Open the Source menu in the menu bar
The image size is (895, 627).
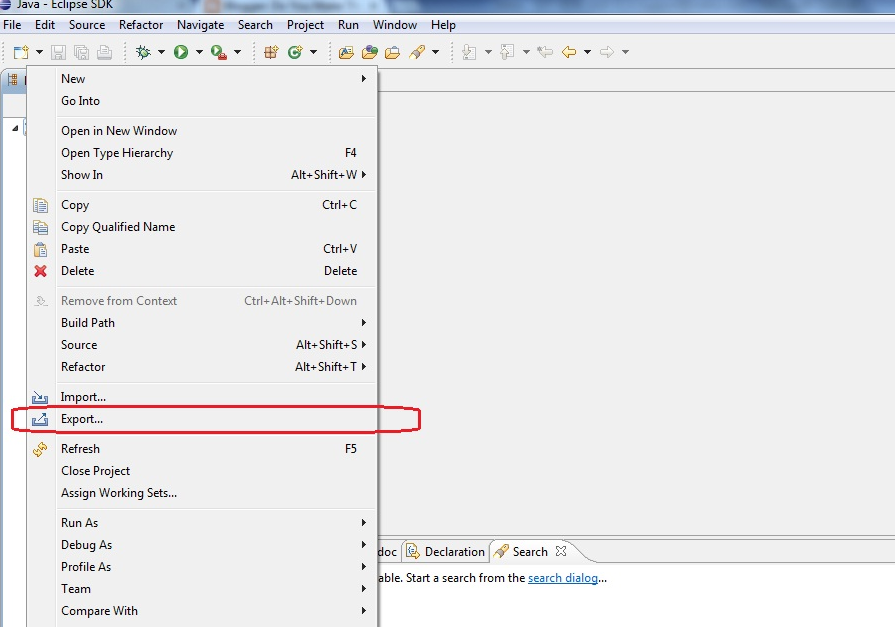pyautogui.click(x=87, y=25)
